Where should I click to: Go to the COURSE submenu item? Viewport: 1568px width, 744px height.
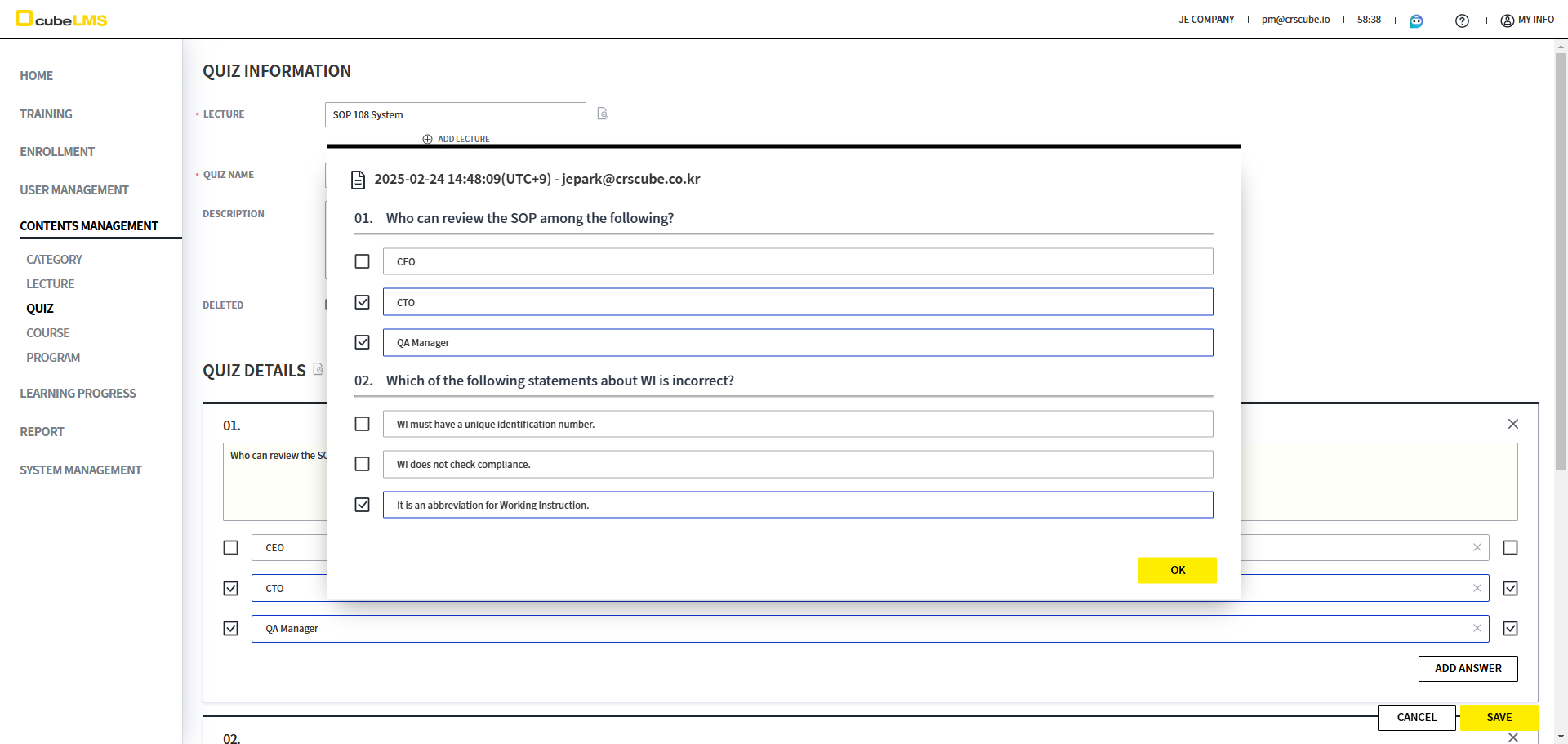click(x=47, y=333)
